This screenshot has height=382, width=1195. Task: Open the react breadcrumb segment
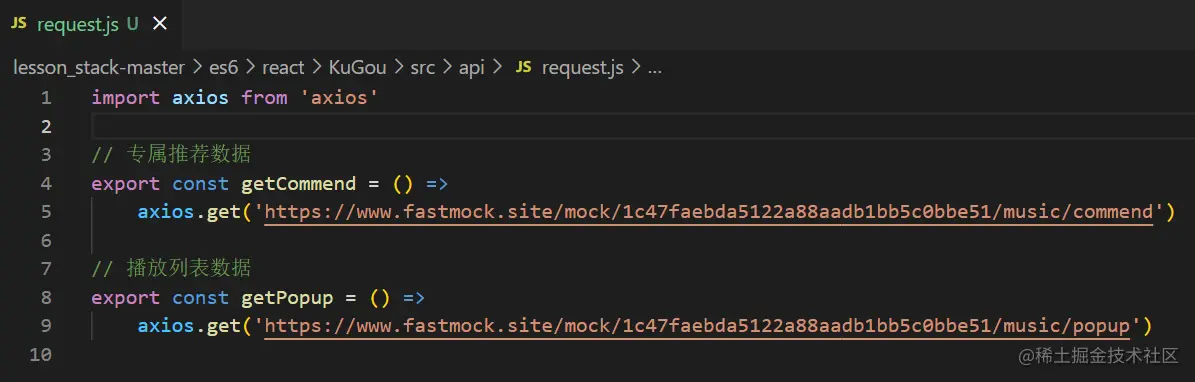284,67
